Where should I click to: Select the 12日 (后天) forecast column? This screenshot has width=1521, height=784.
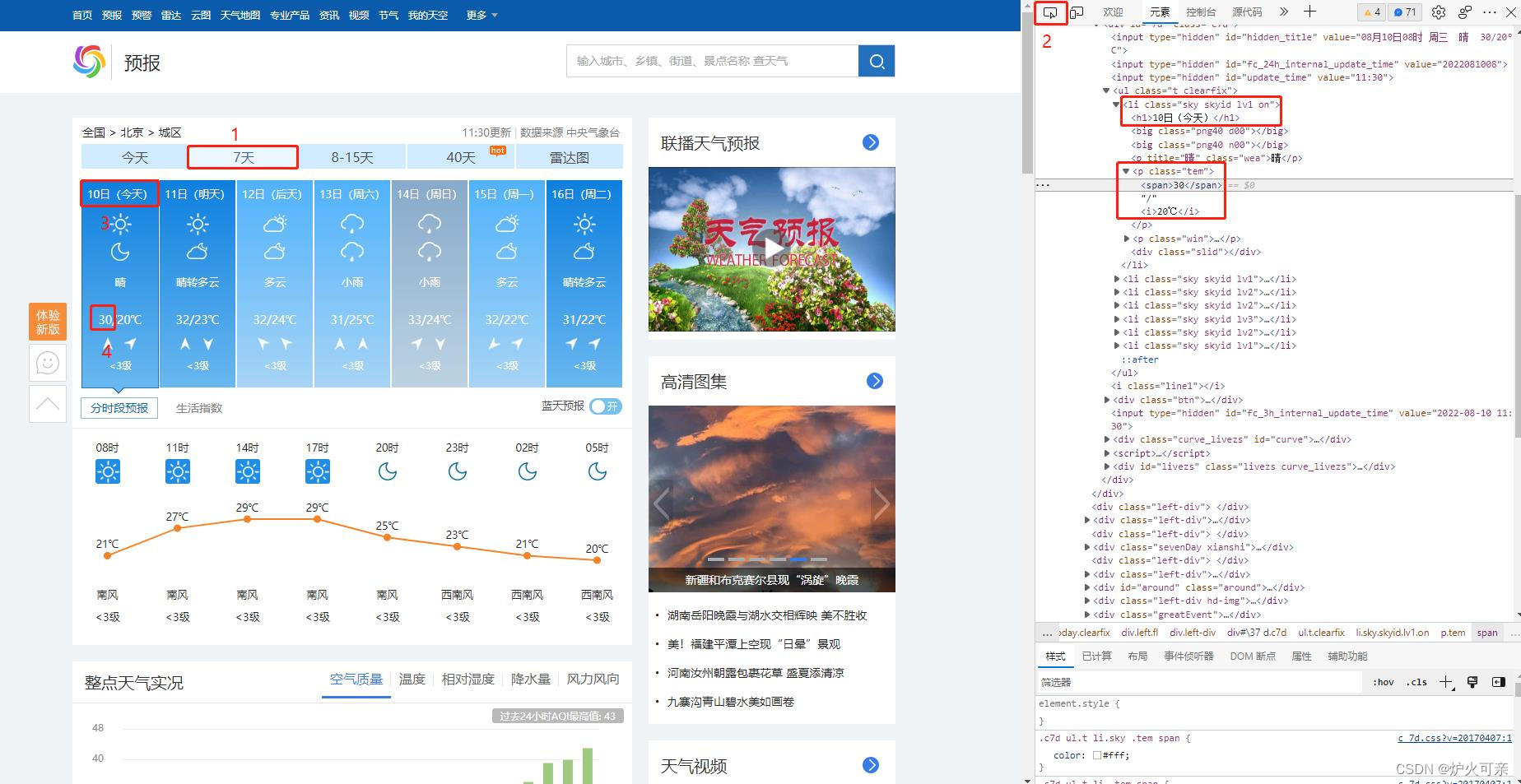275,283
